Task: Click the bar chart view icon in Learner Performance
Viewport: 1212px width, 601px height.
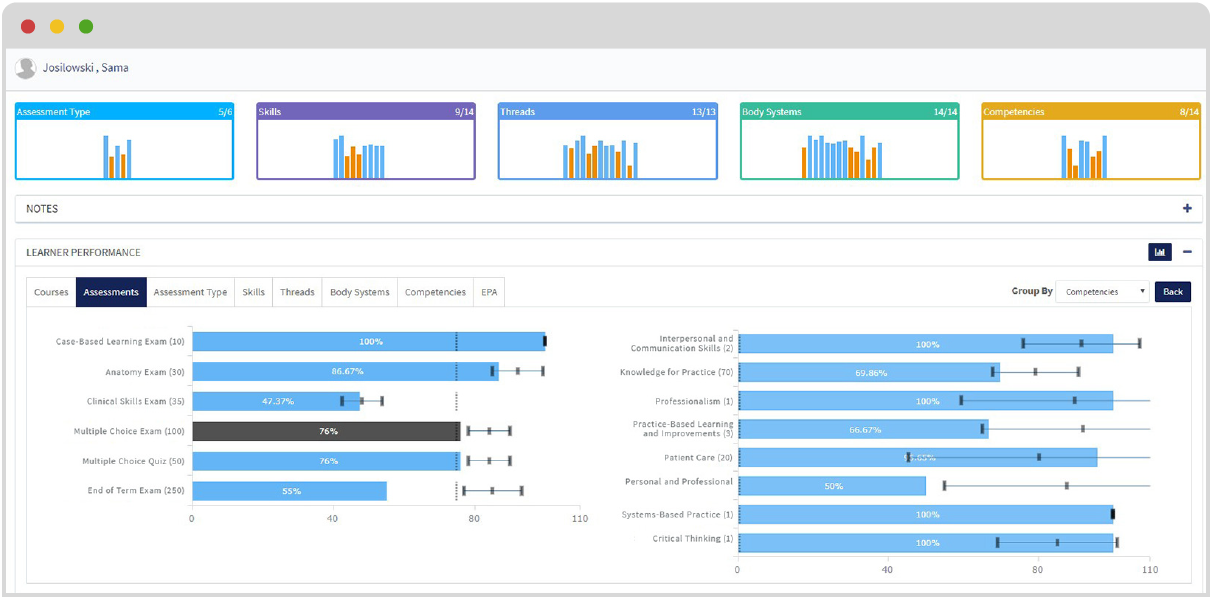Action: [x=1159, y=252]
